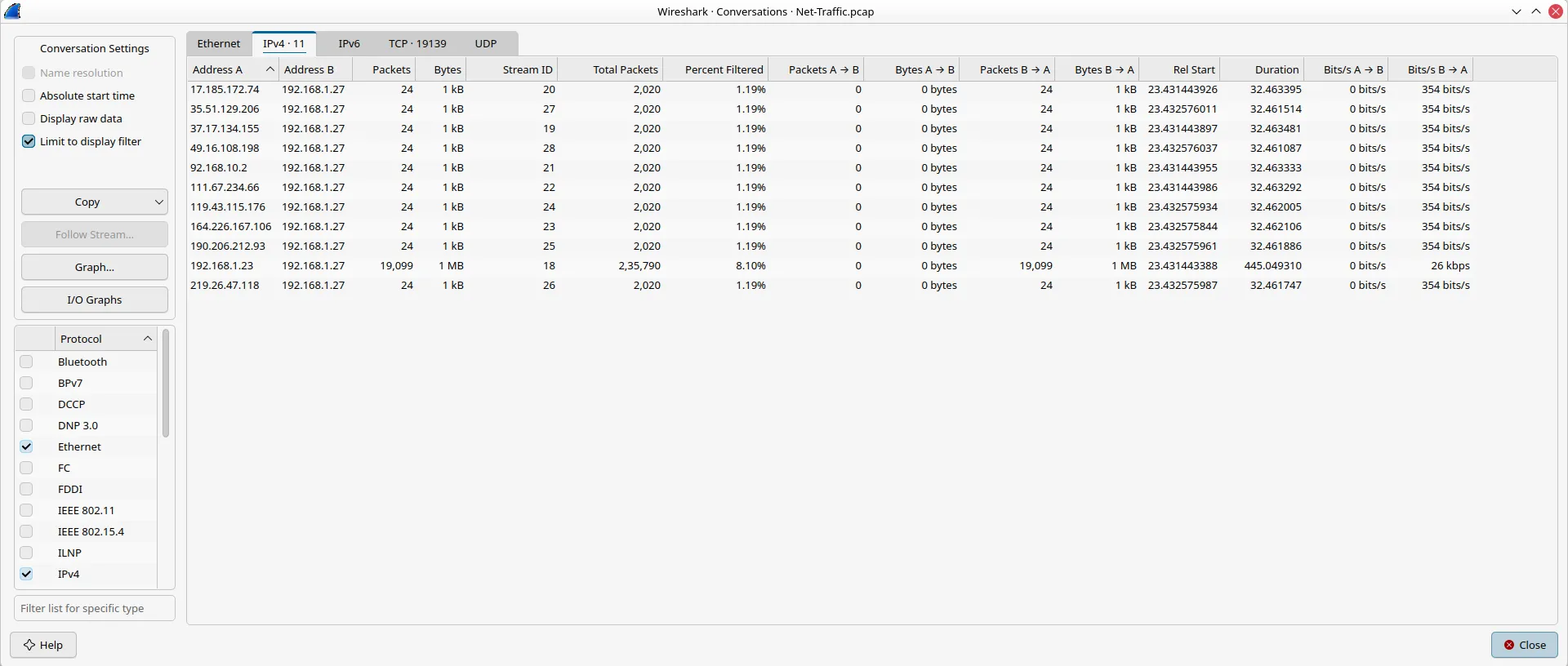
Task: Sort by Stream ID column header
Action: point(511,69)
